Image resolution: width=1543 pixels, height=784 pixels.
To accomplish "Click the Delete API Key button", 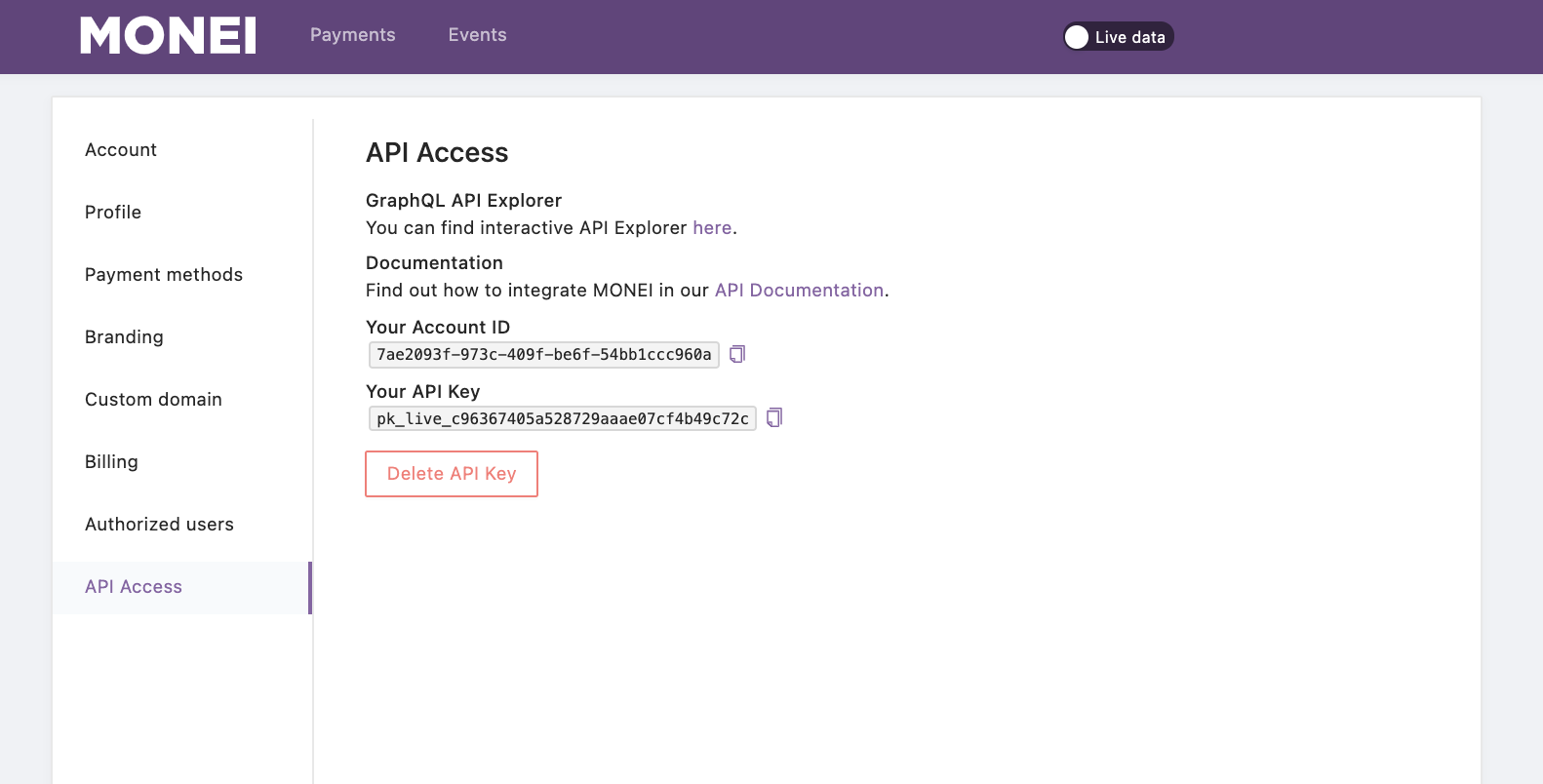I will click(452, 474).
